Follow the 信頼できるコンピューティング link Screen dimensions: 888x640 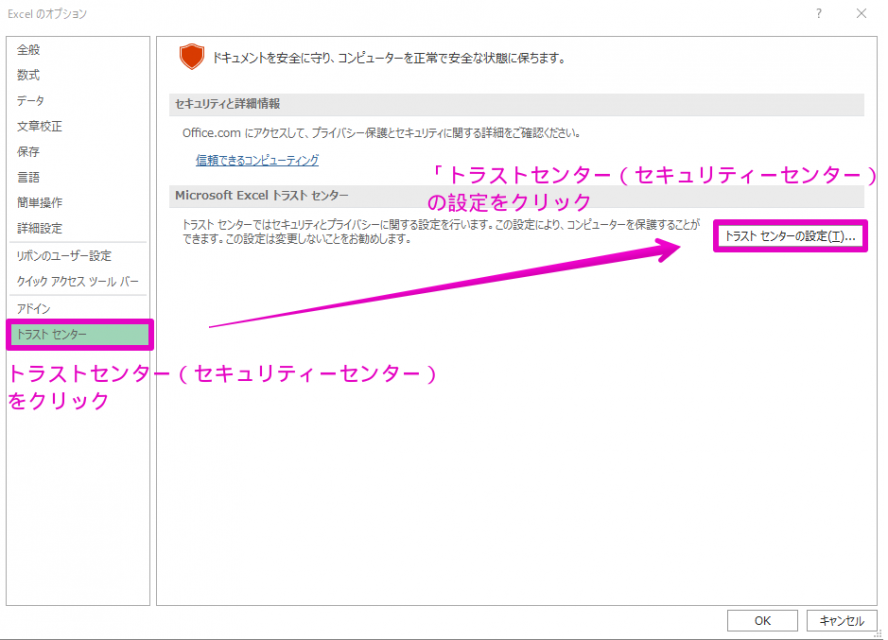coord(257,160)
